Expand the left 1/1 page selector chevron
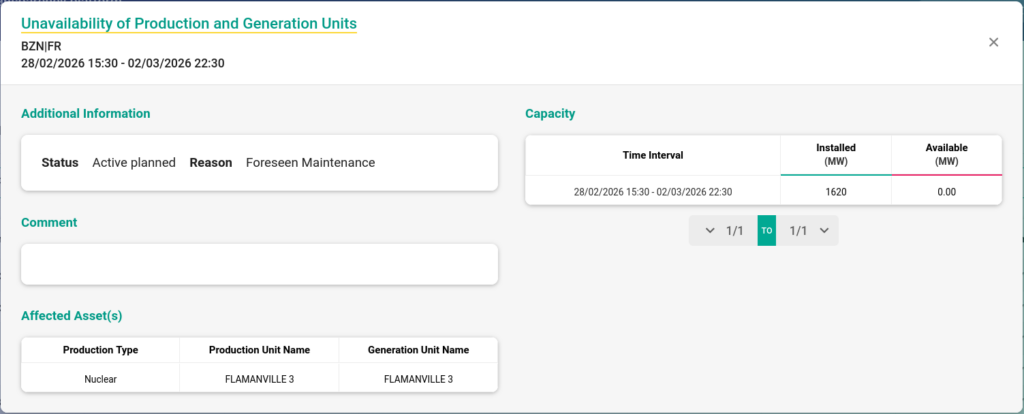The height and width of the screenshot is (414, 1024). [710, 231]
